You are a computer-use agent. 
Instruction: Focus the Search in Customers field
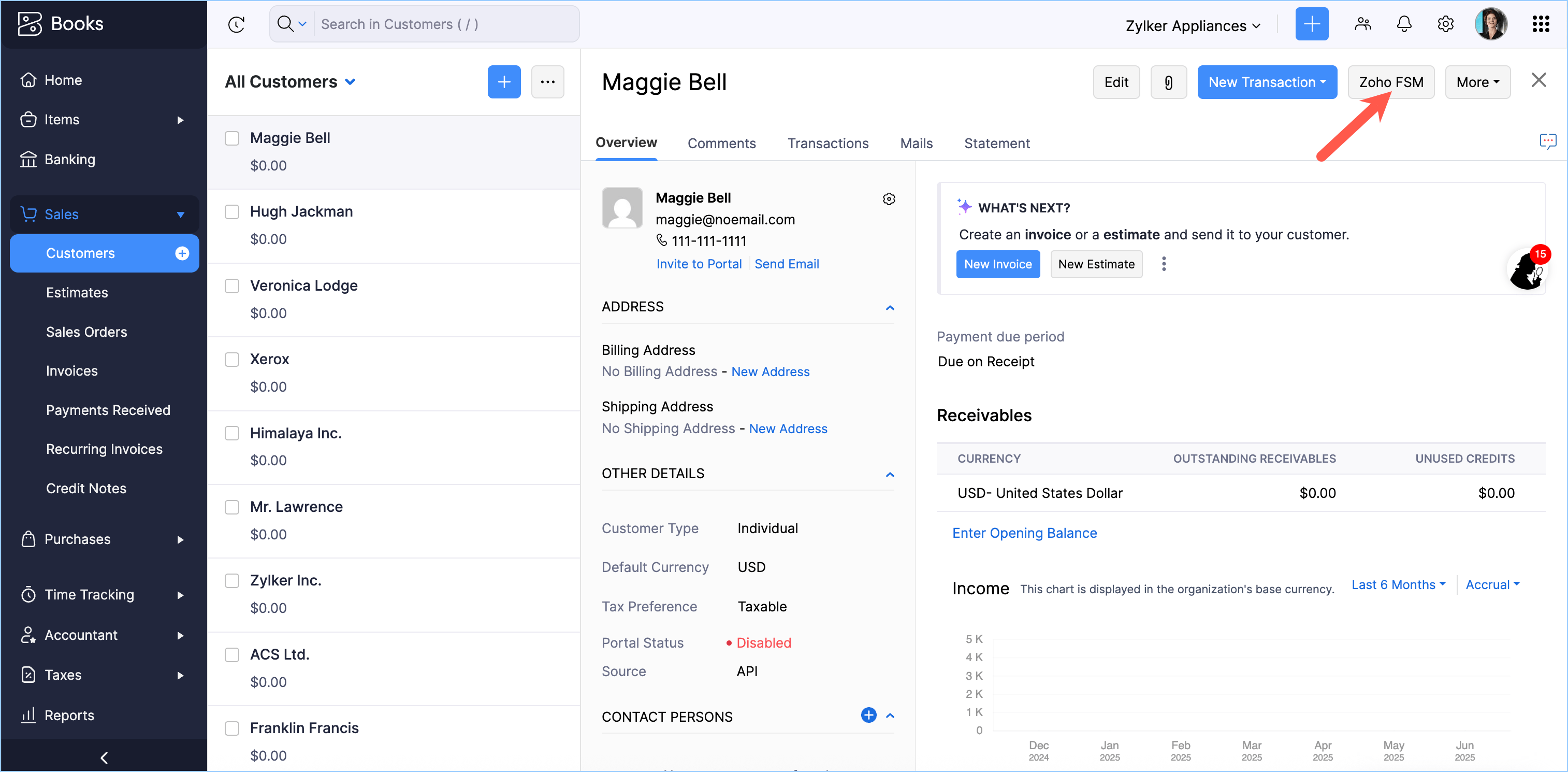444,24
